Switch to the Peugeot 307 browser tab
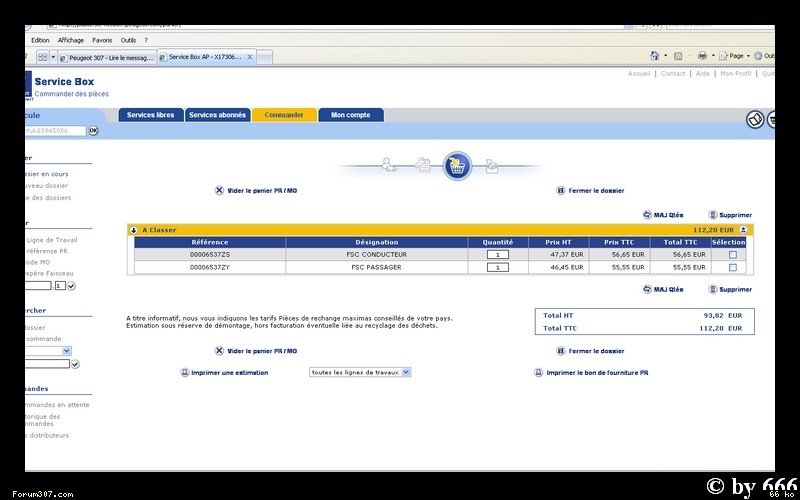800x500 pixels. click(x=107, y=58)
